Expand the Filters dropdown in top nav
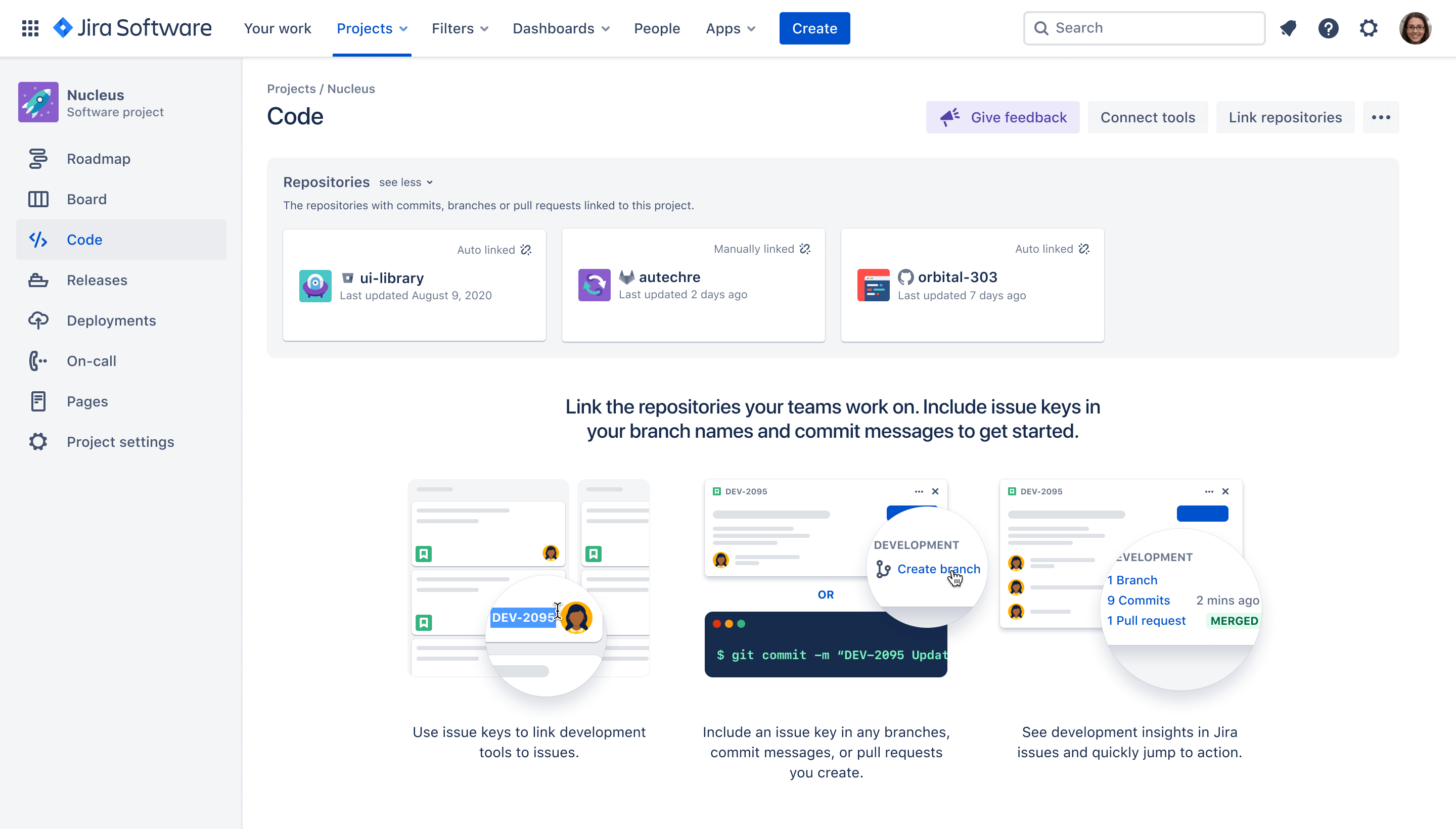This screenshot has width=1456, height=829. point(459,28)
